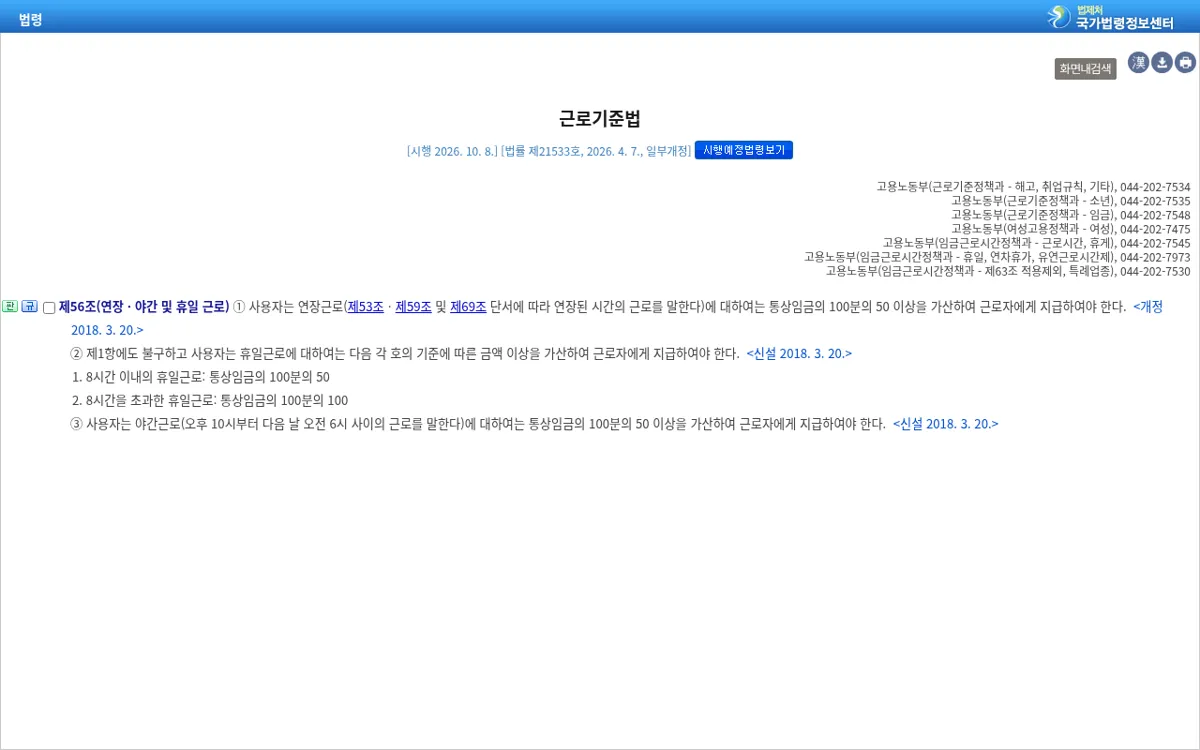Viewport: 1200px width, 750px height.
Task: Click the 시행 2026. 10. 8. date text
Action: pos(452,151)
